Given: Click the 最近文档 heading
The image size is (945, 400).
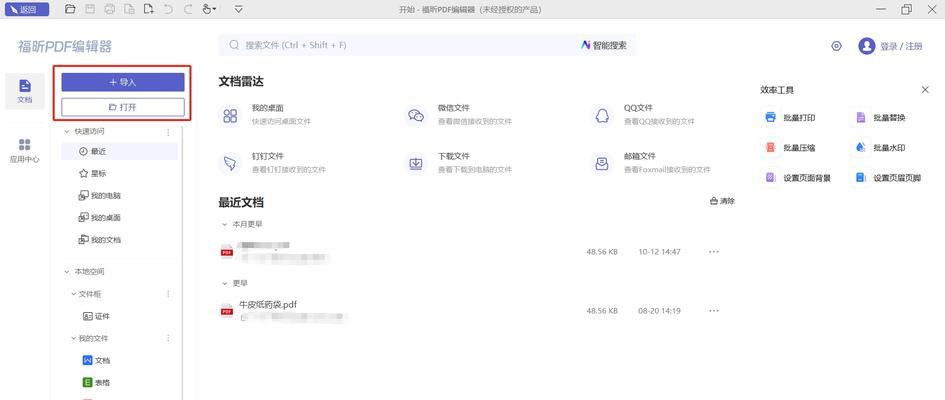Looking at the screenshot, I should pyautogui.click(x=241, y=202).
